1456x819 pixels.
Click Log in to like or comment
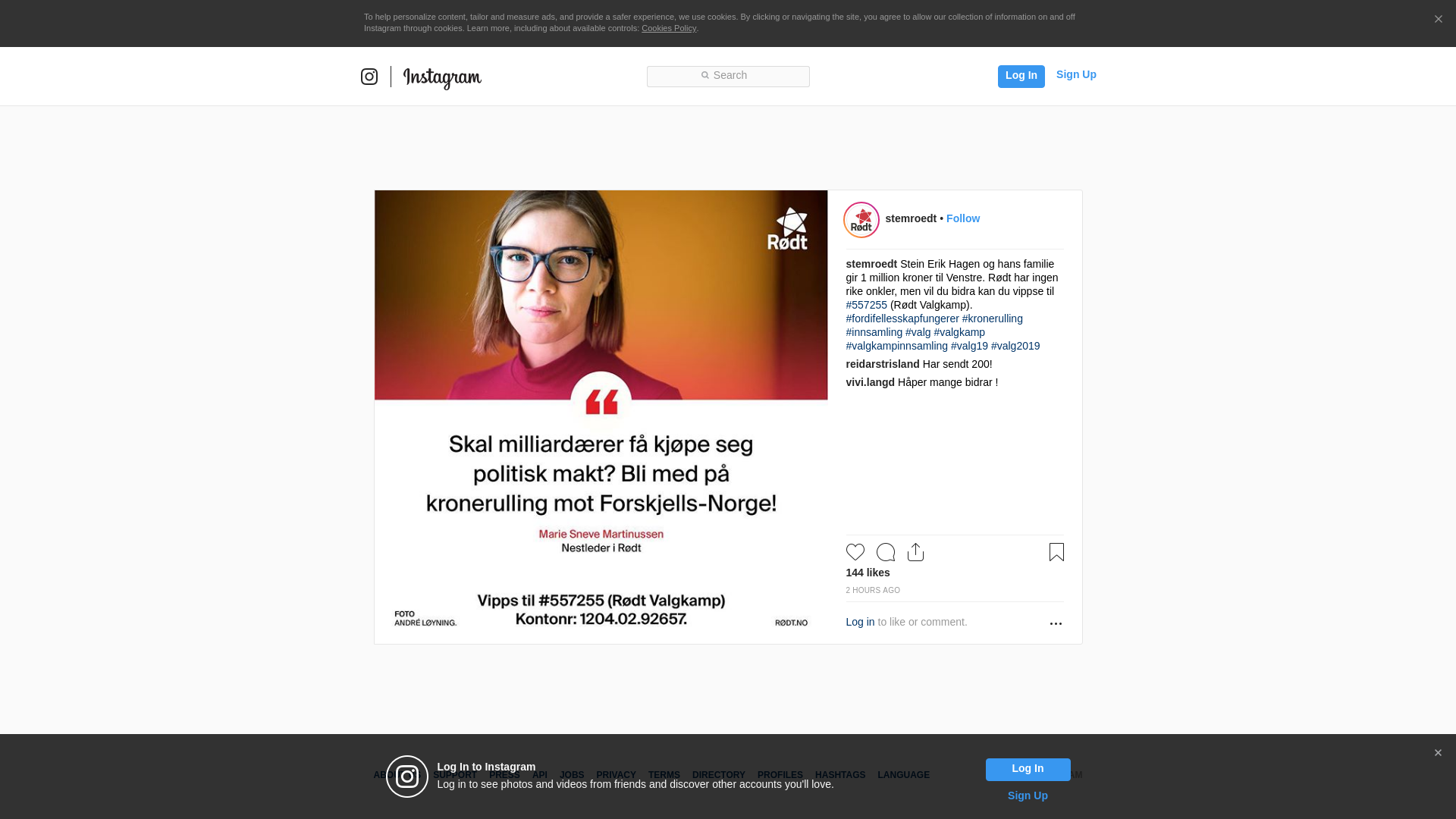860,622
